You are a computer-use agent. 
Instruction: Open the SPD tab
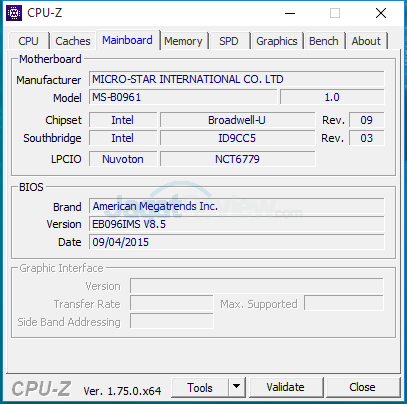point(229,41)
